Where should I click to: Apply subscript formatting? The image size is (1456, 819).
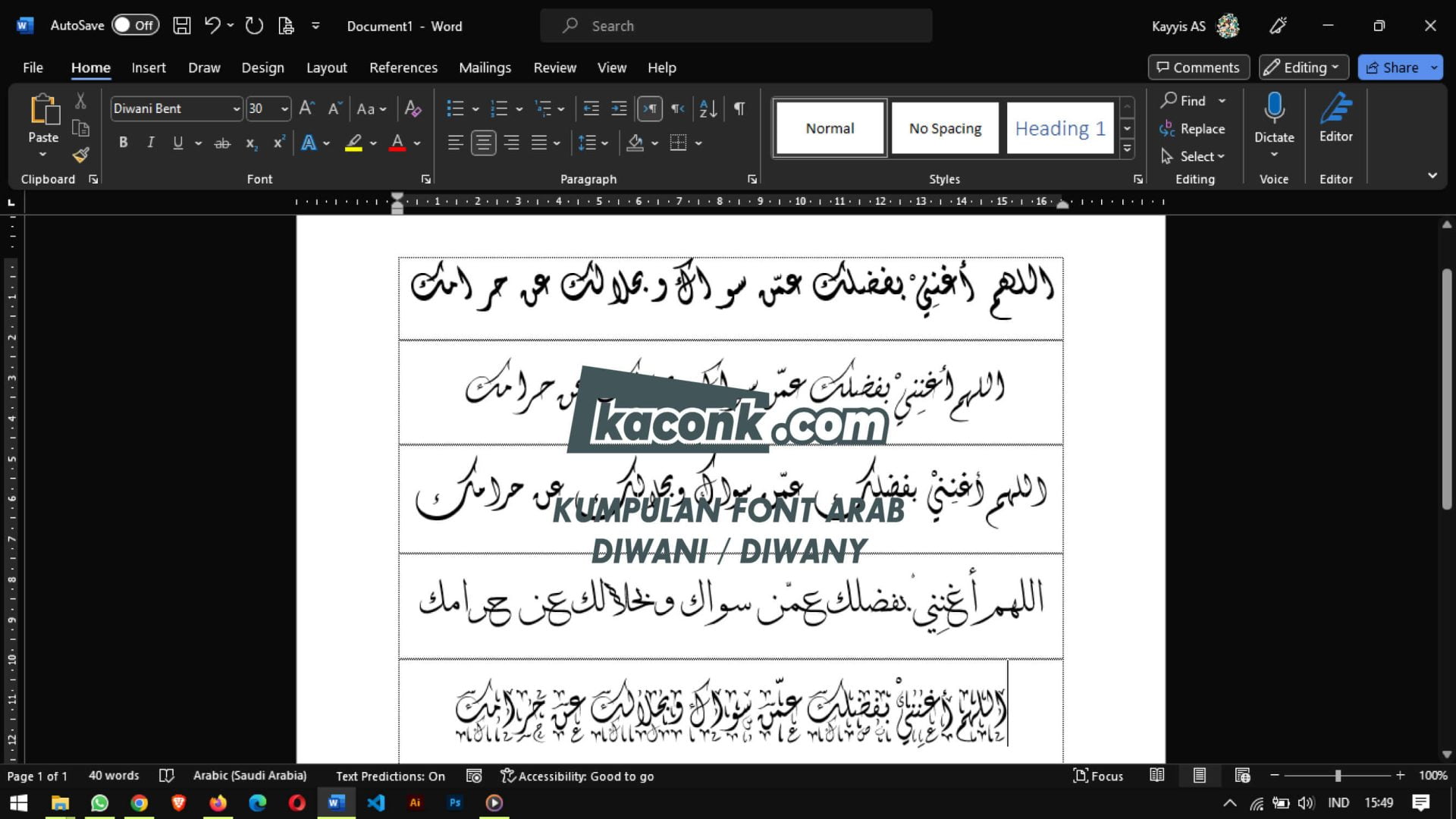tap(252, 143)
